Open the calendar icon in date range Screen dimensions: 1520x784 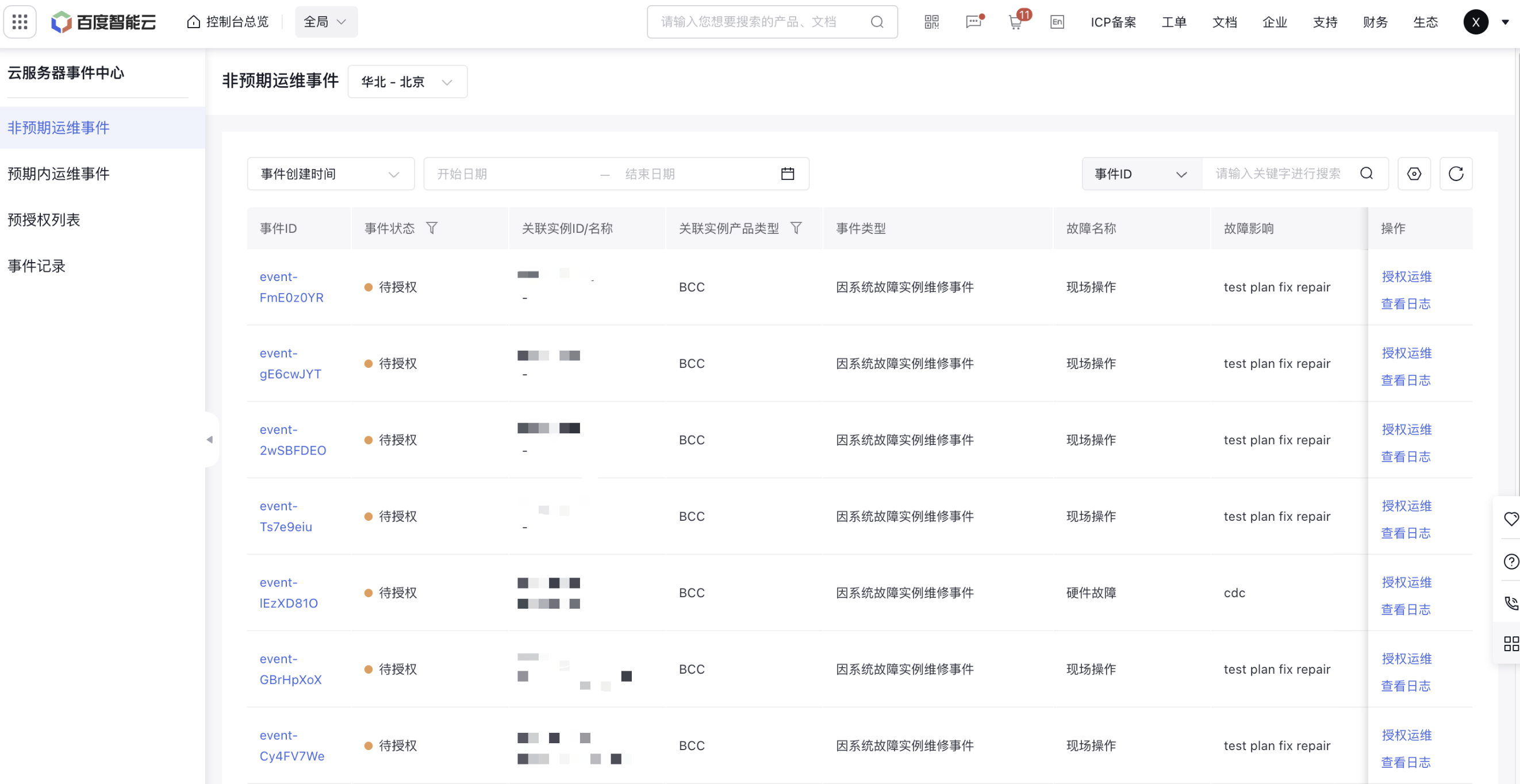[x=787, y=174]
